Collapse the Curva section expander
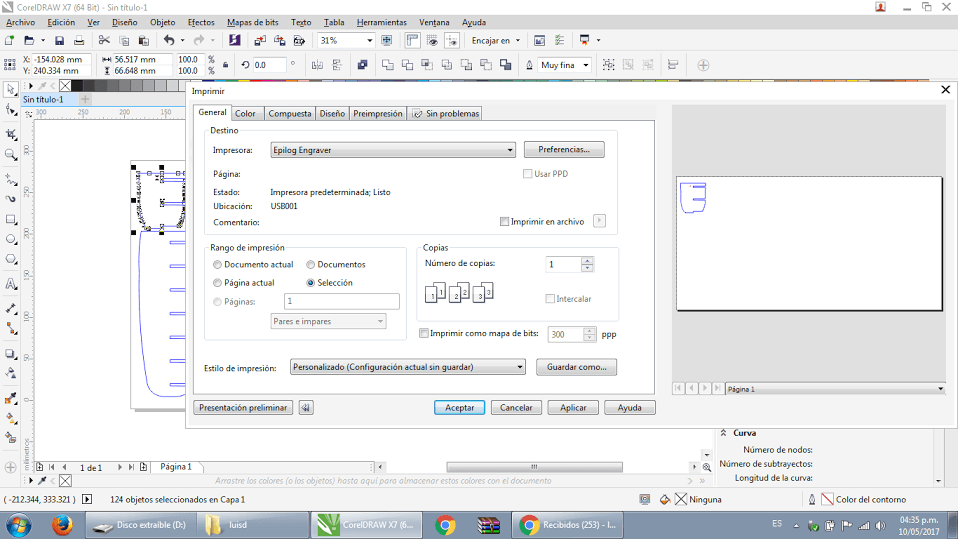Screen dimensions: 958x539 tap(723, 433)
